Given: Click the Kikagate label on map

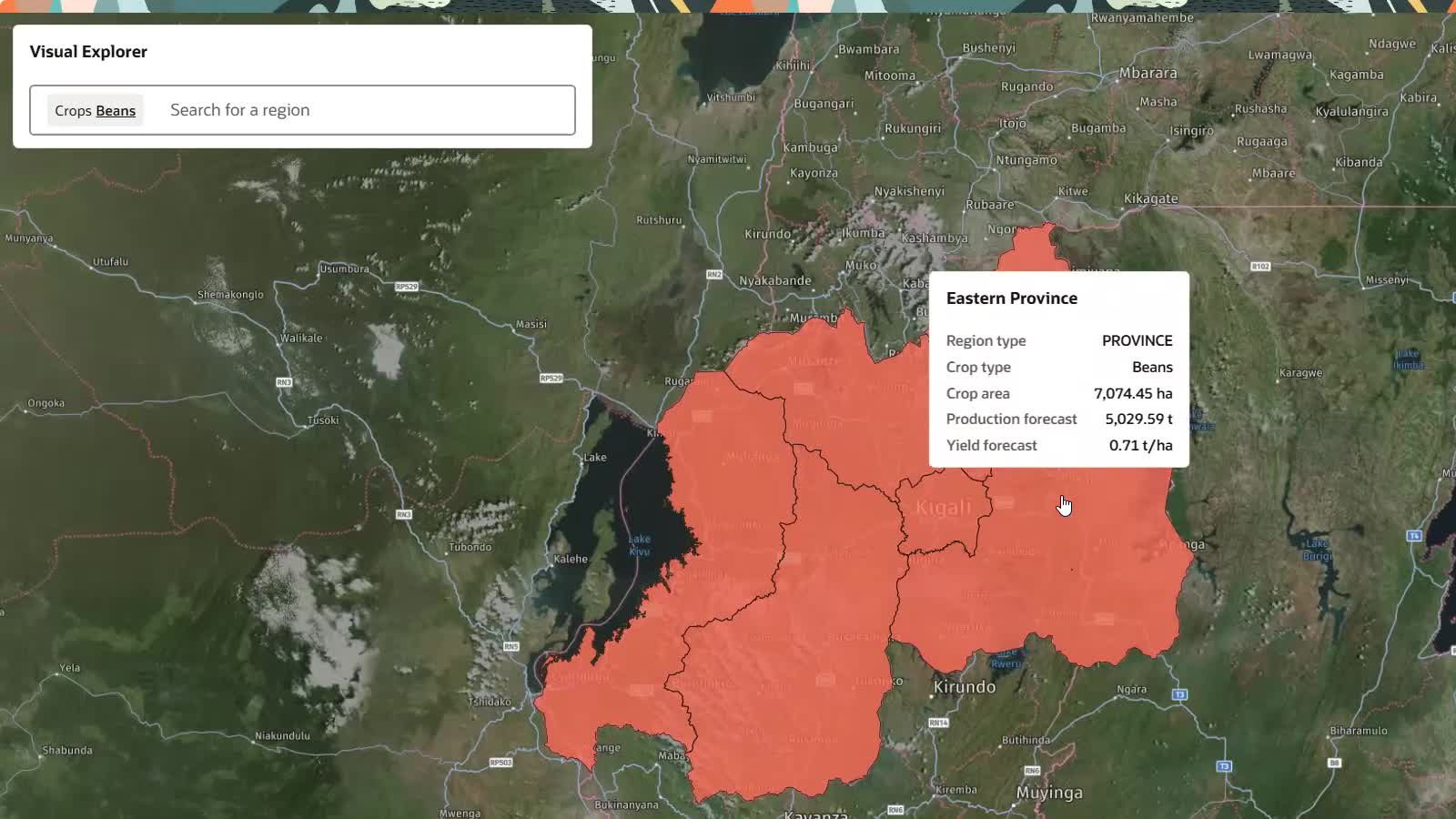Looking at the screenshot, I should click(1151, 198).
